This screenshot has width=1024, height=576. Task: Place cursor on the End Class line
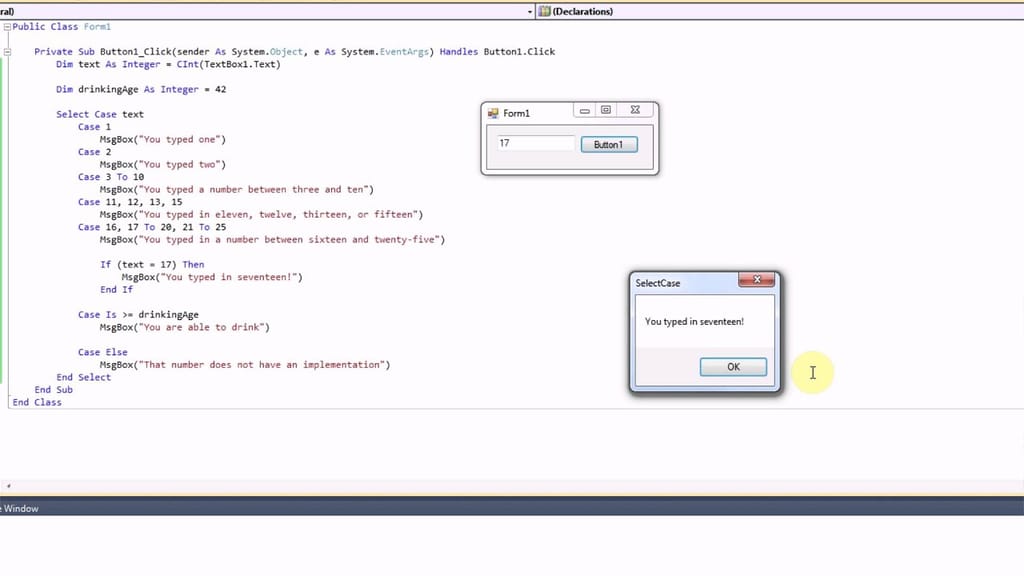[37, 401]
